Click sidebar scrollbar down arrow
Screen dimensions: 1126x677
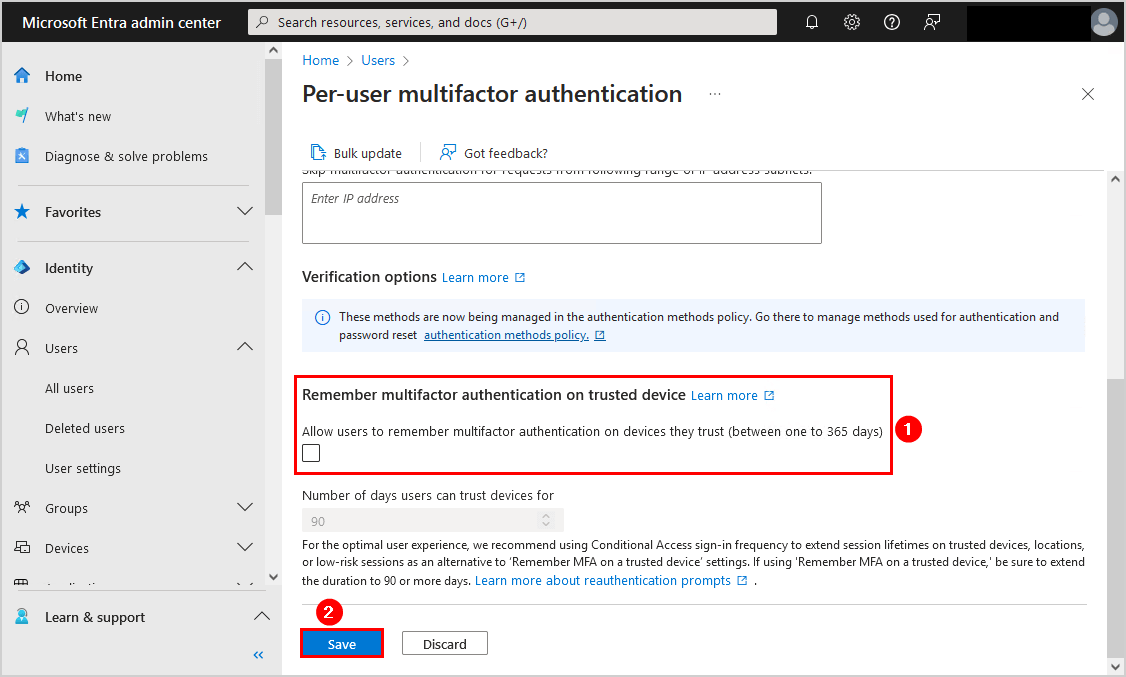pos(273,576)
